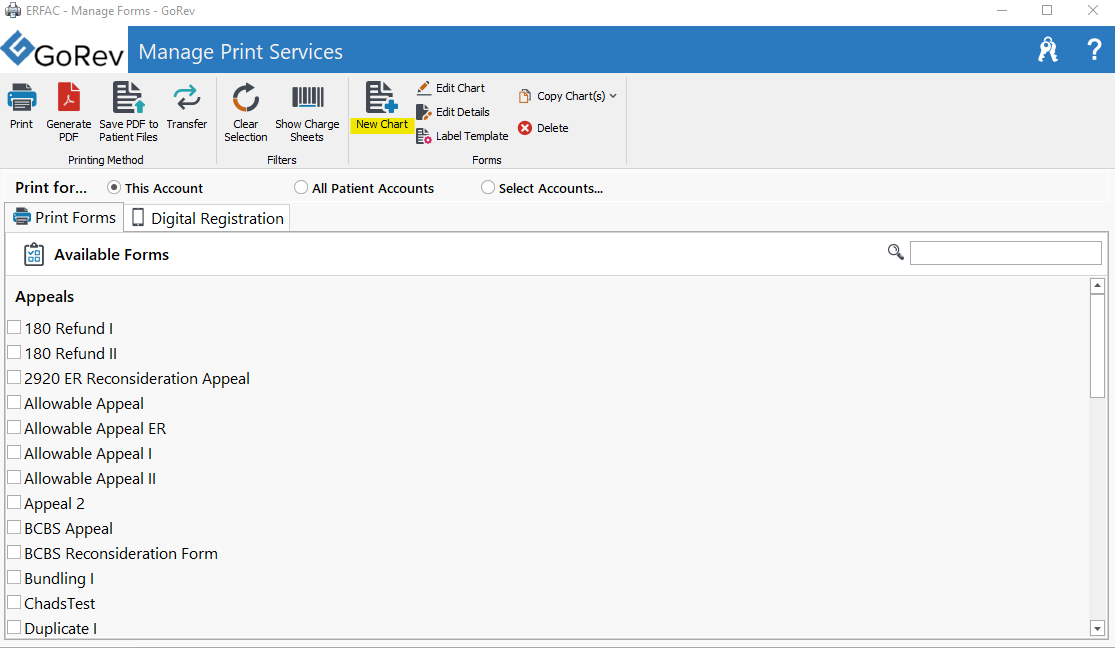
Task: Tick the Allowable Appeal ER checkbox
Action: (14, 427)
